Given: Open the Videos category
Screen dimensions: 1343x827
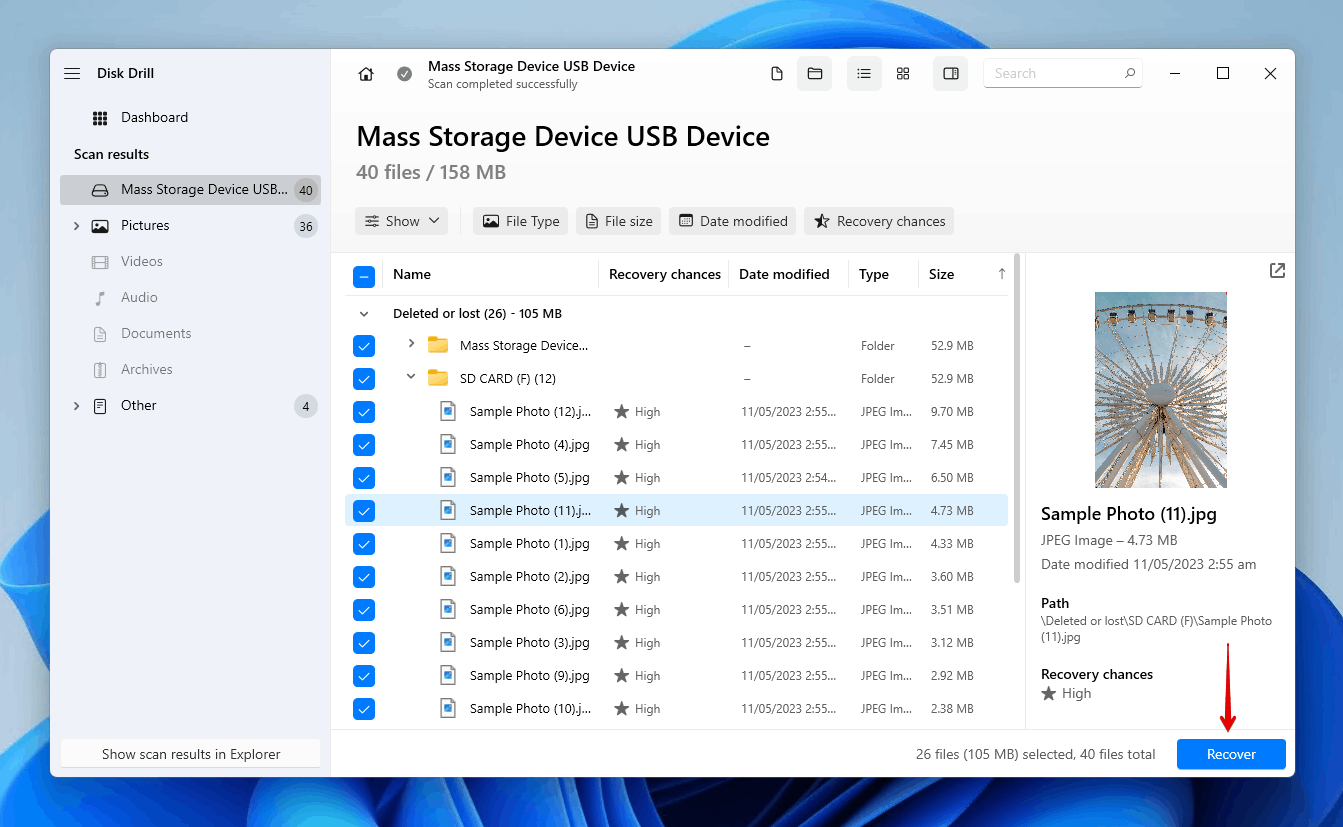Looking at the screenshot, I should pos(141,262).
